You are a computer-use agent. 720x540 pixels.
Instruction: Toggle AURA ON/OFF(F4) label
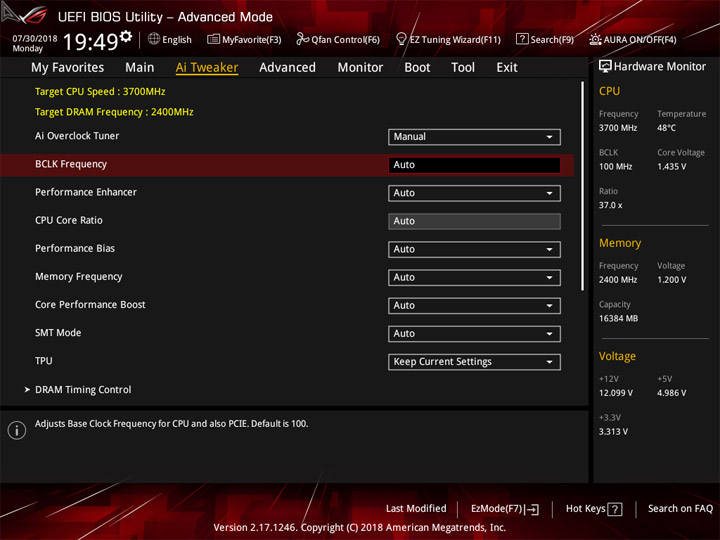pos(640,39)
